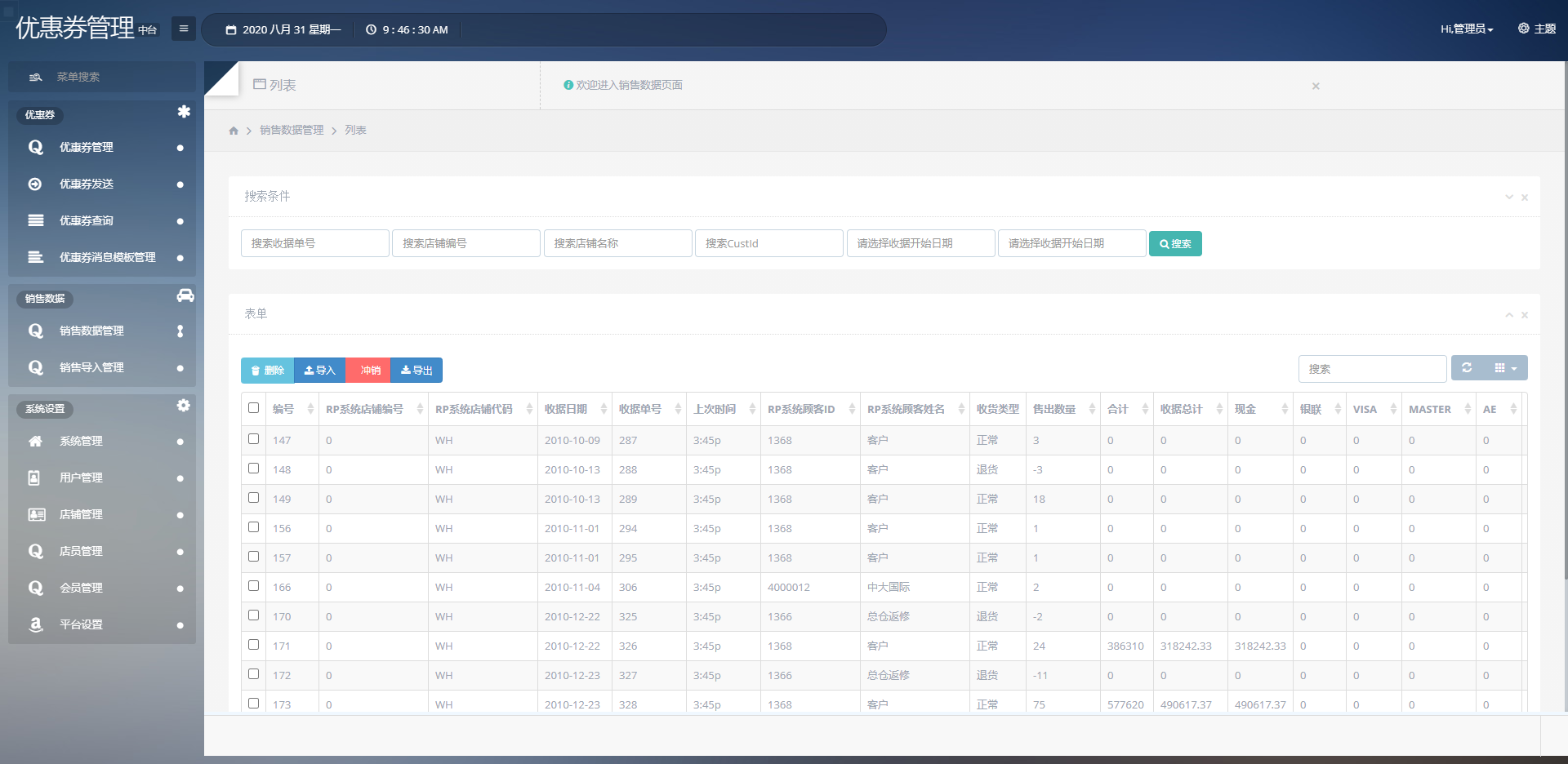Click the gear icon beside 系统设置

pyautogui.click(x=184, y=406)
